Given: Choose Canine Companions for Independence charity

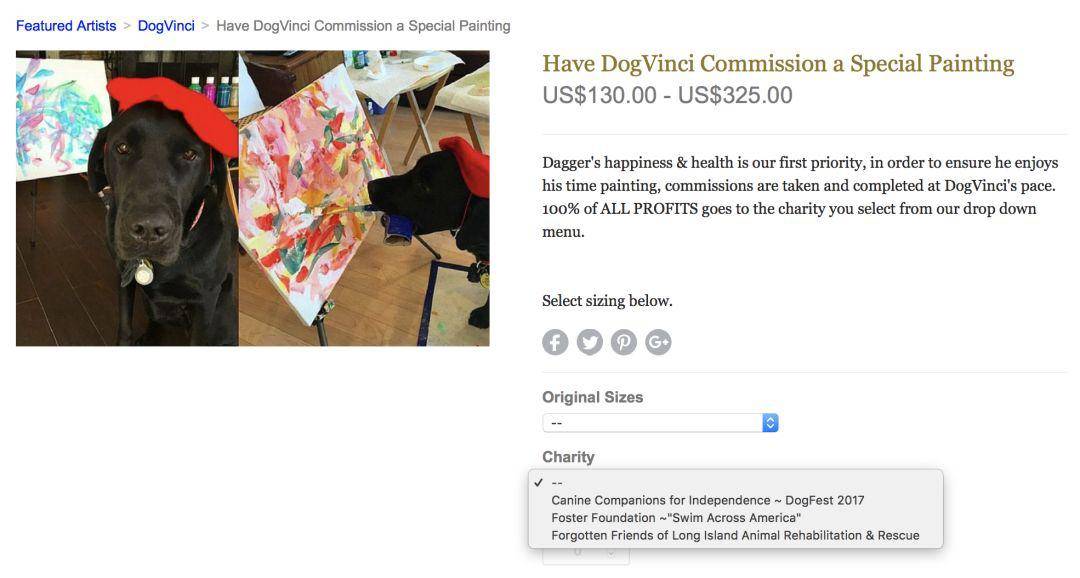Looking at the screenshot, I should click(x=707, y=501).
